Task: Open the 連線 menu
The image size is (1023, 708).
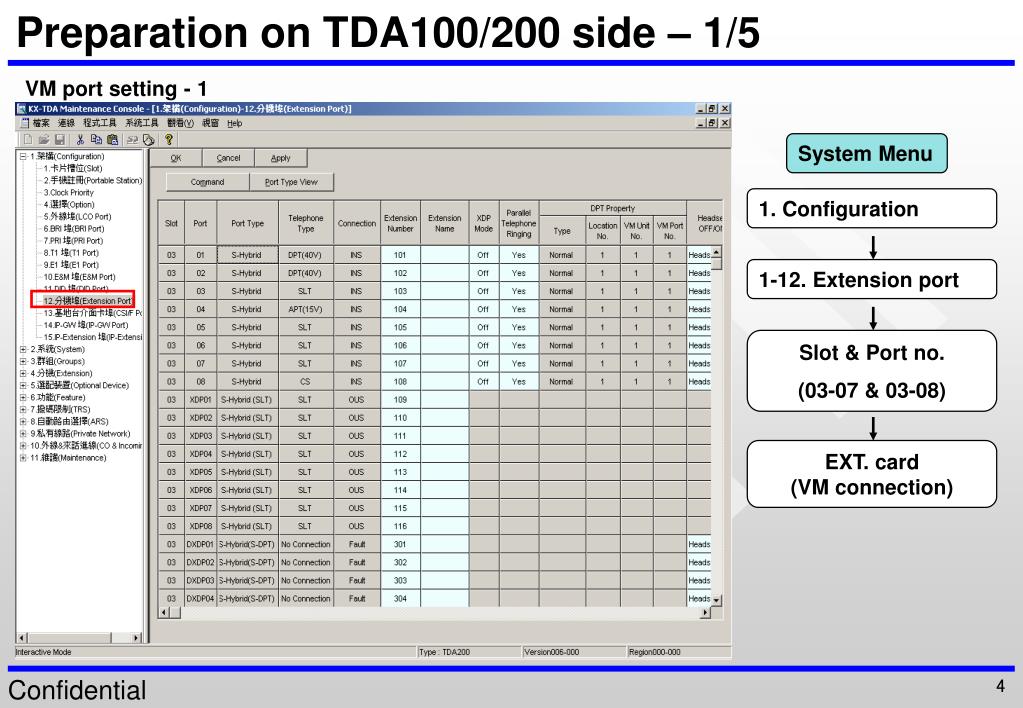Action: pyautogui.click(x=66, y=123)
